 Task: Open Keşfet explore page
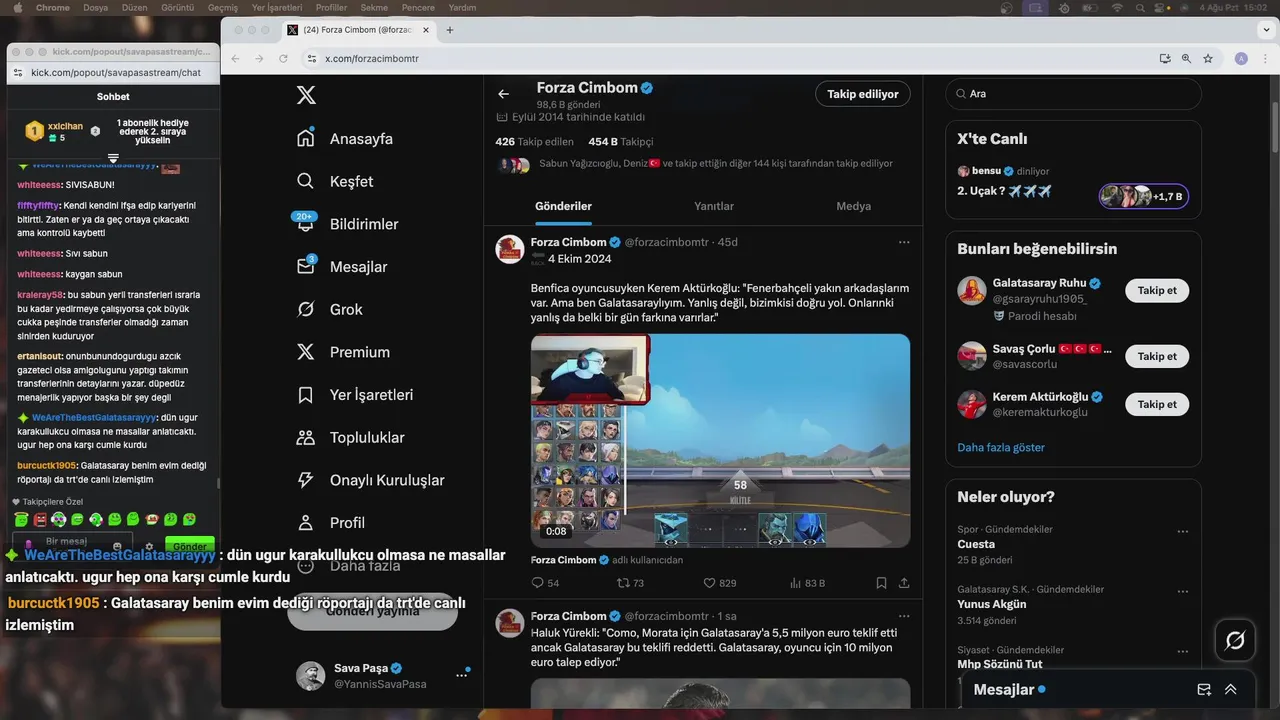[x=335, y=181]
